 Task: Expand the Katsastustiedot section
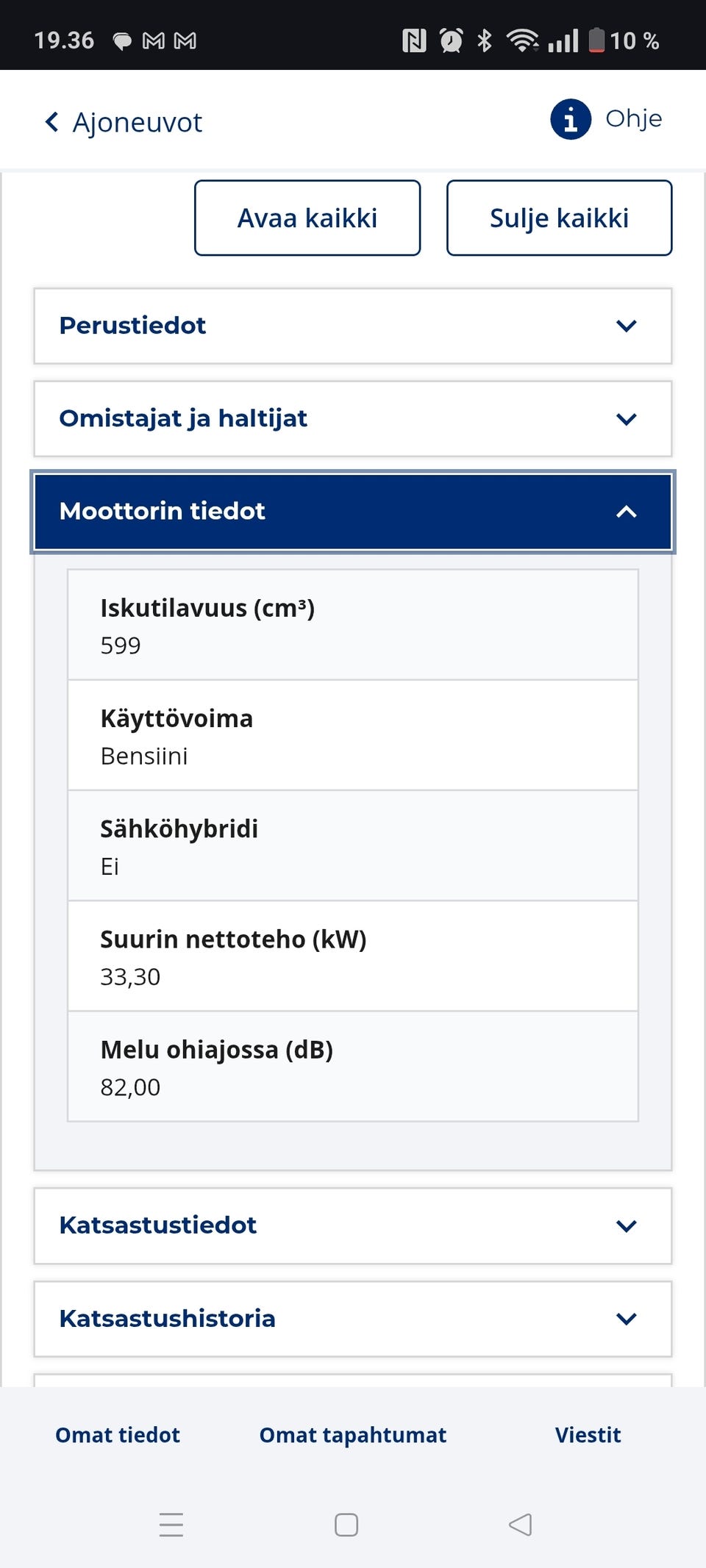pyautogui.click(x=353, y=1225)
